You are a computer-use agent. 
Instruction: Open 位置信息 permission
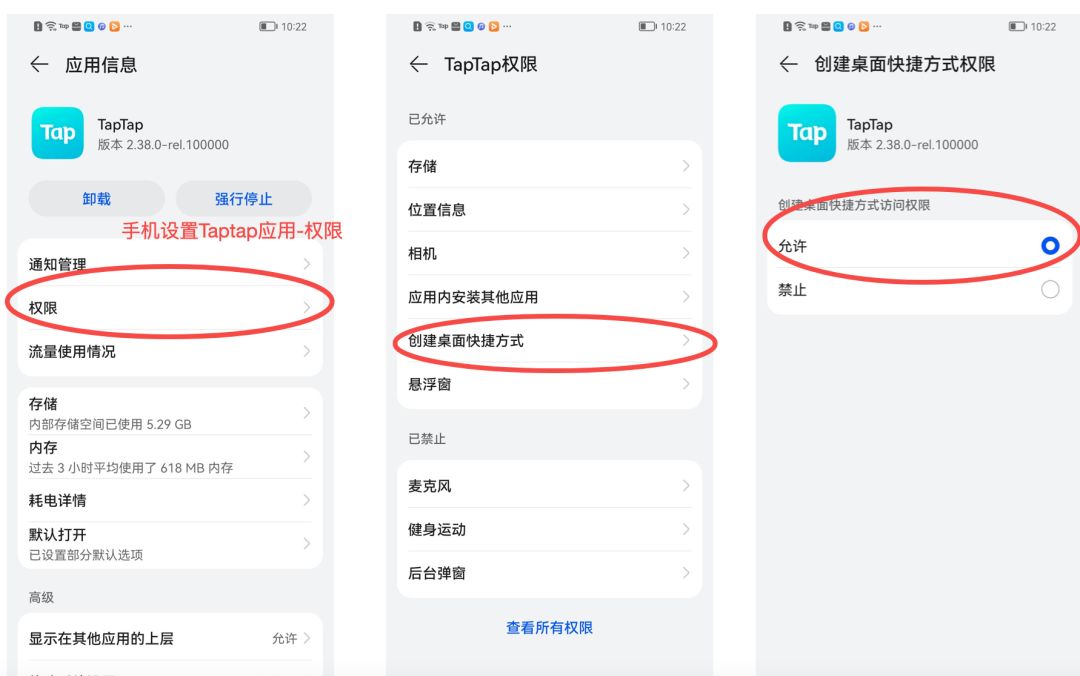[549, 209]
